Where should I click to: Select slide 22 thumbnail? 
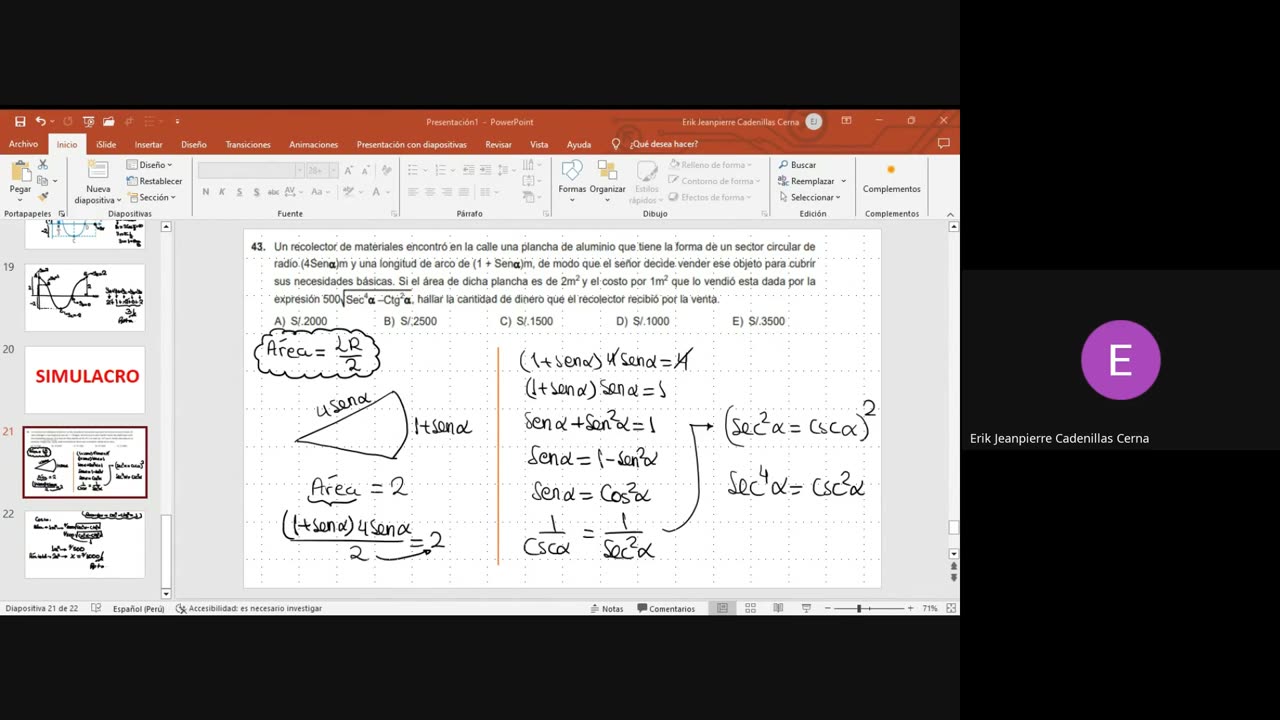pyautogui.click(x=85, y=544)
